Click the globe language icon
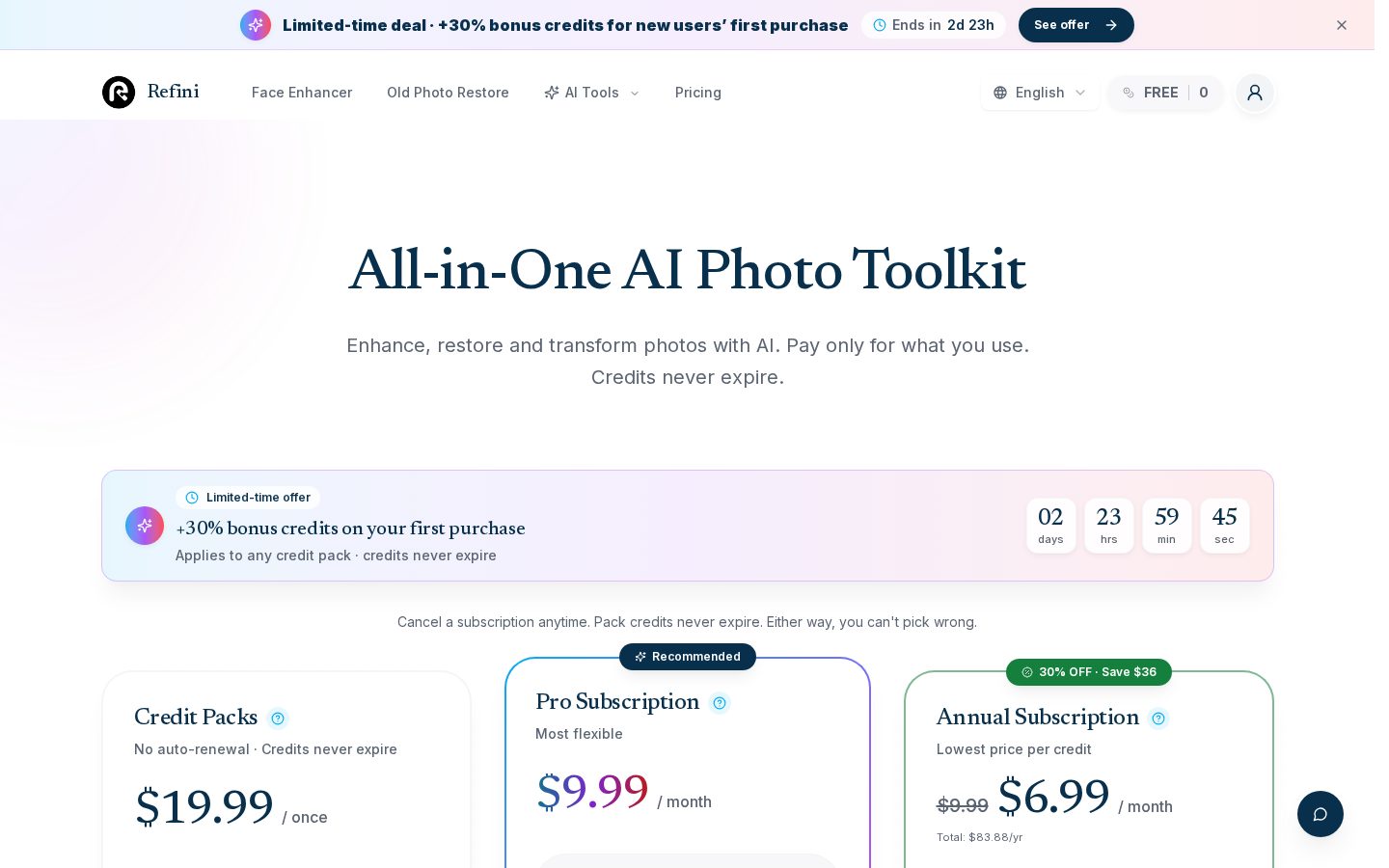This screenshot has height=868, width=1389. [x=1000, y=93]
